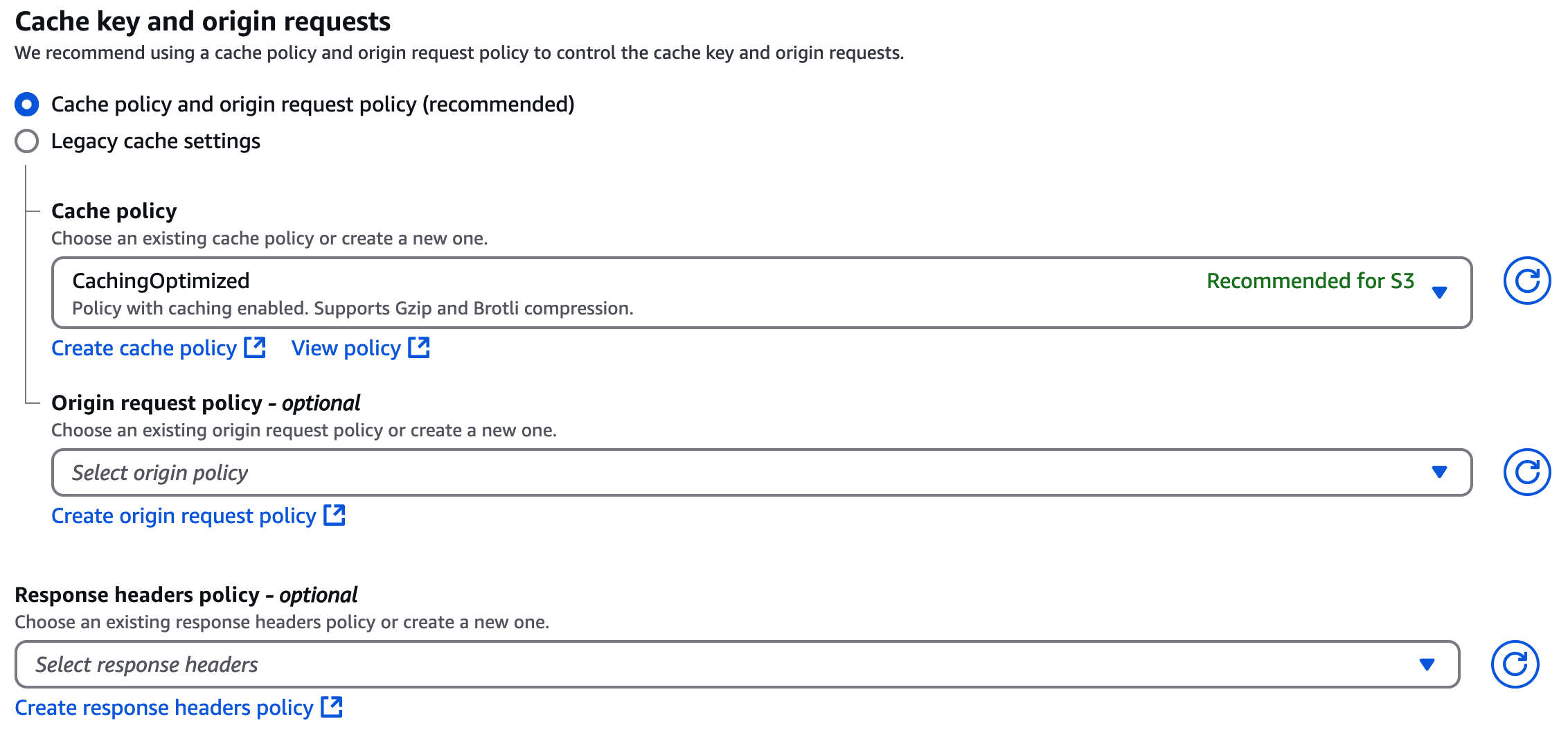This screenshot has width=1568, height=737.
Task: Click external link icon beside Create cache policy
Action: pyautogui.click(x=256, y=347)
